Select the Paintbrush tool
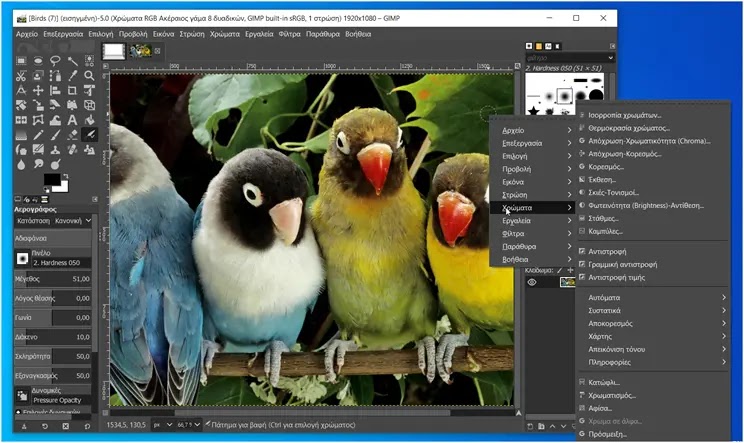Screen dimensions: 744x443 [x=55, y=135]
